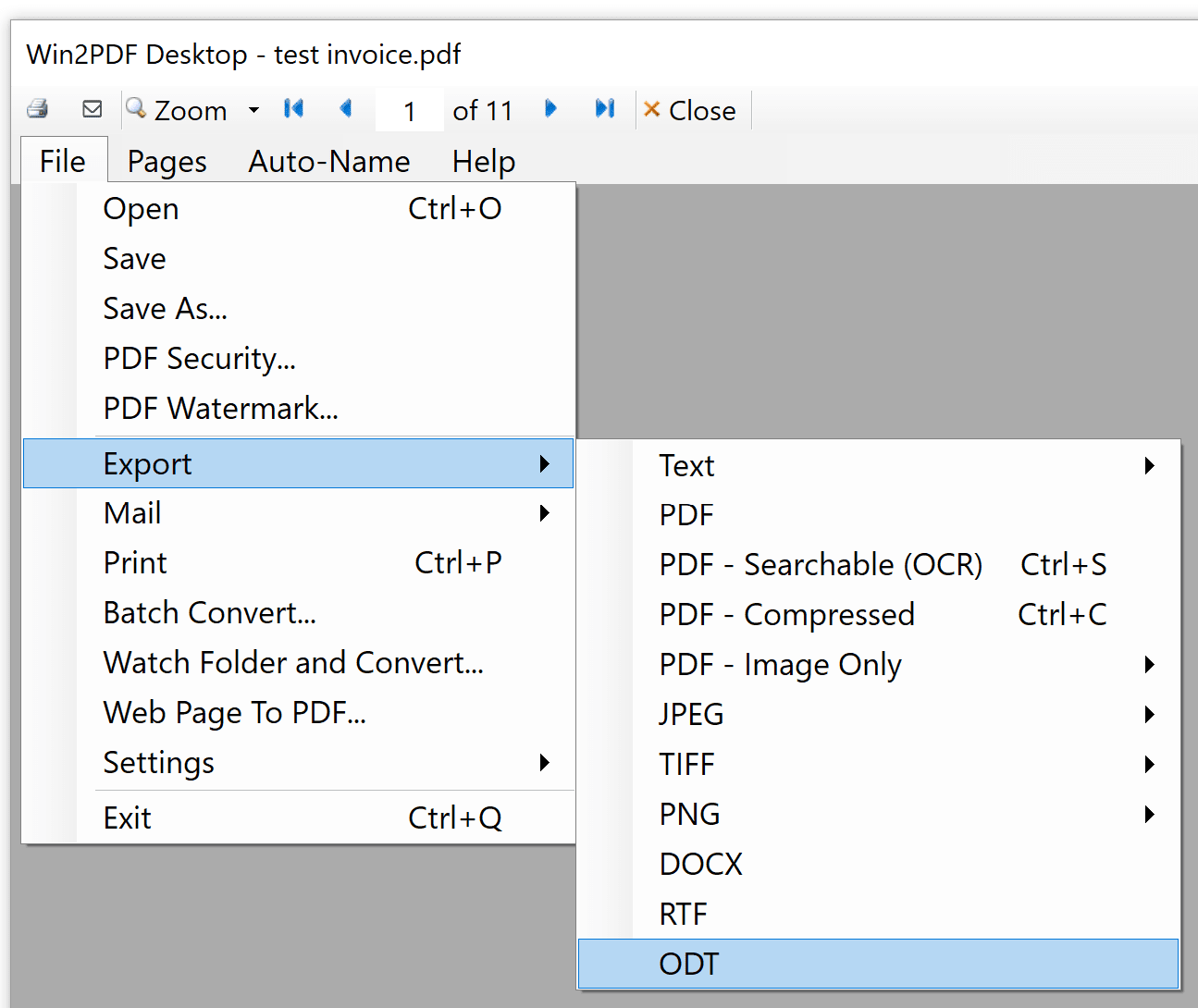Go to next page arrow
Viewport: 1198px width, 1008px height.
(x=550, y=109)
